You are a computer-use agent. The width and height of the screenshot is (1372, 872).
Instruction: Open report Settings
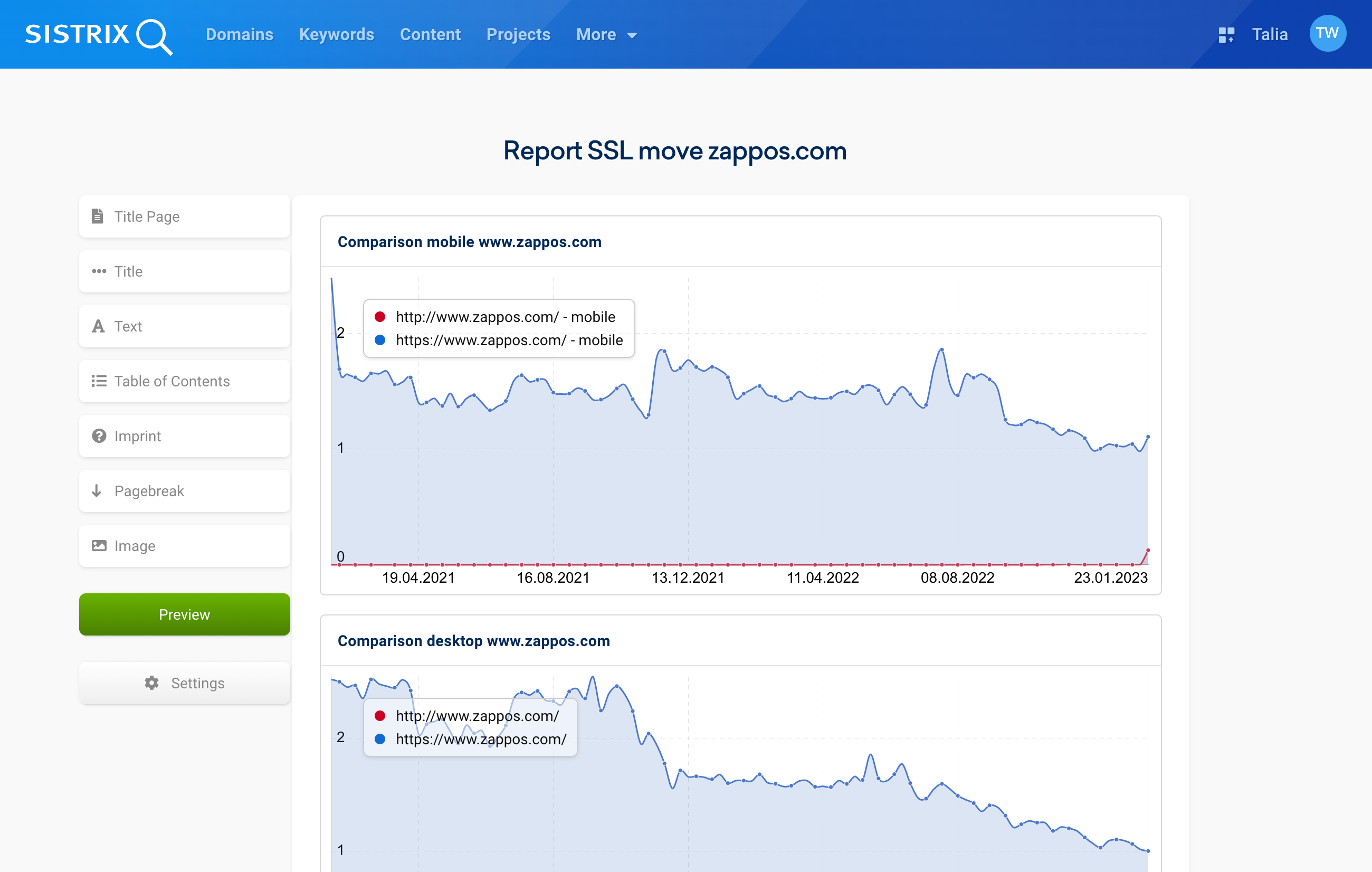pyautogui.click(x=185, y=683)
